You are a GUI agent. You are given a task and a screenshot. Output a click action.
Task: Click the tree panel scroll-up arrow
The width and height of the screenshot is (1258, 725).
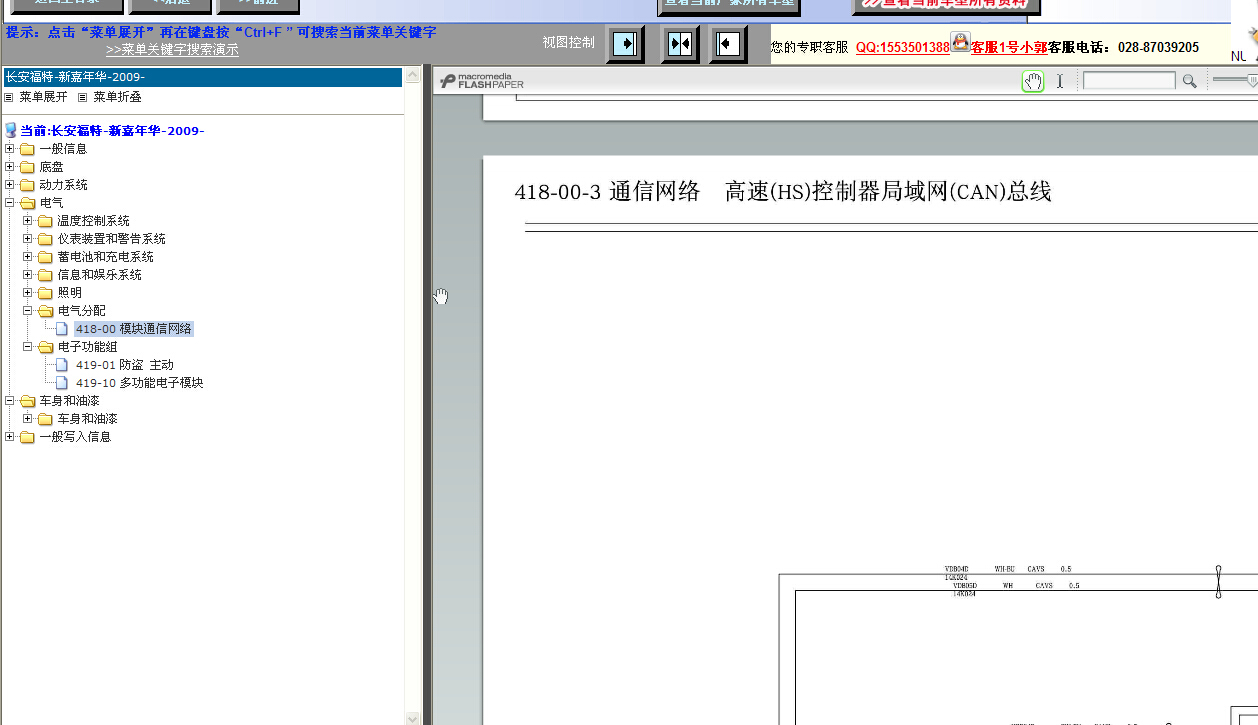[413, 76]
